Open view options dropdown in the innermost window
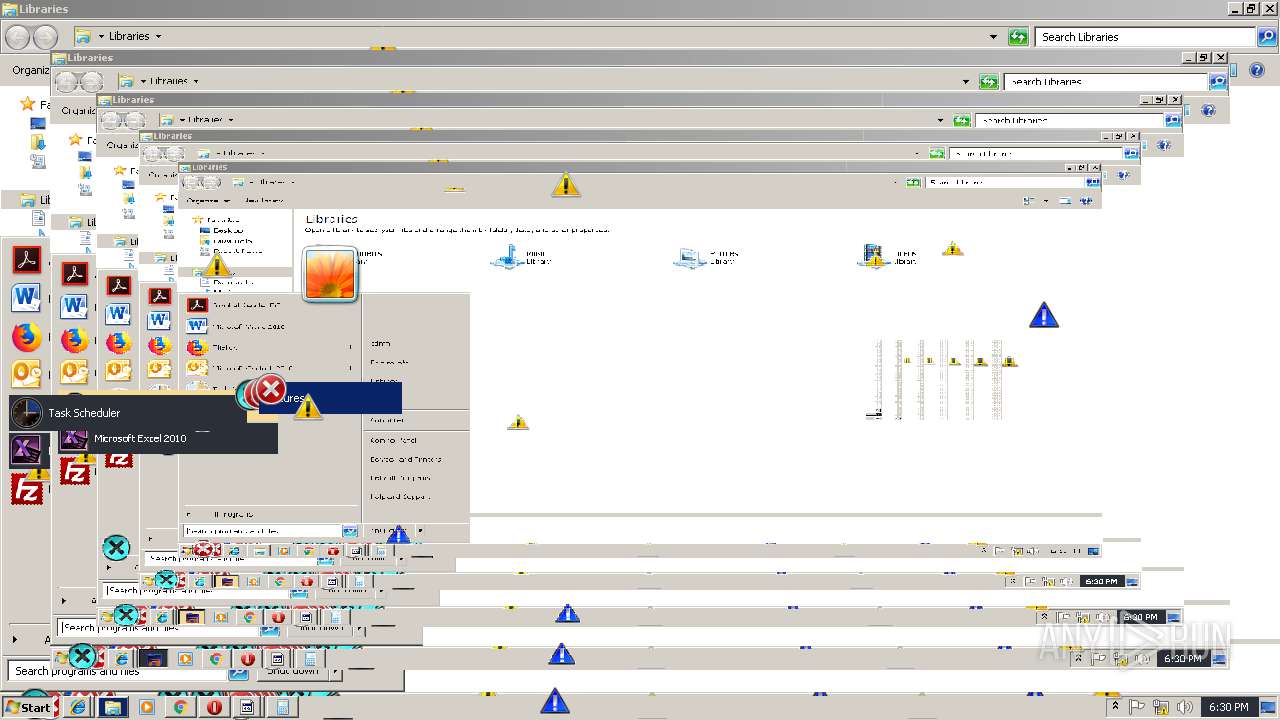The height and width of the screenshot is (720, 1280). click(1046, 201)
